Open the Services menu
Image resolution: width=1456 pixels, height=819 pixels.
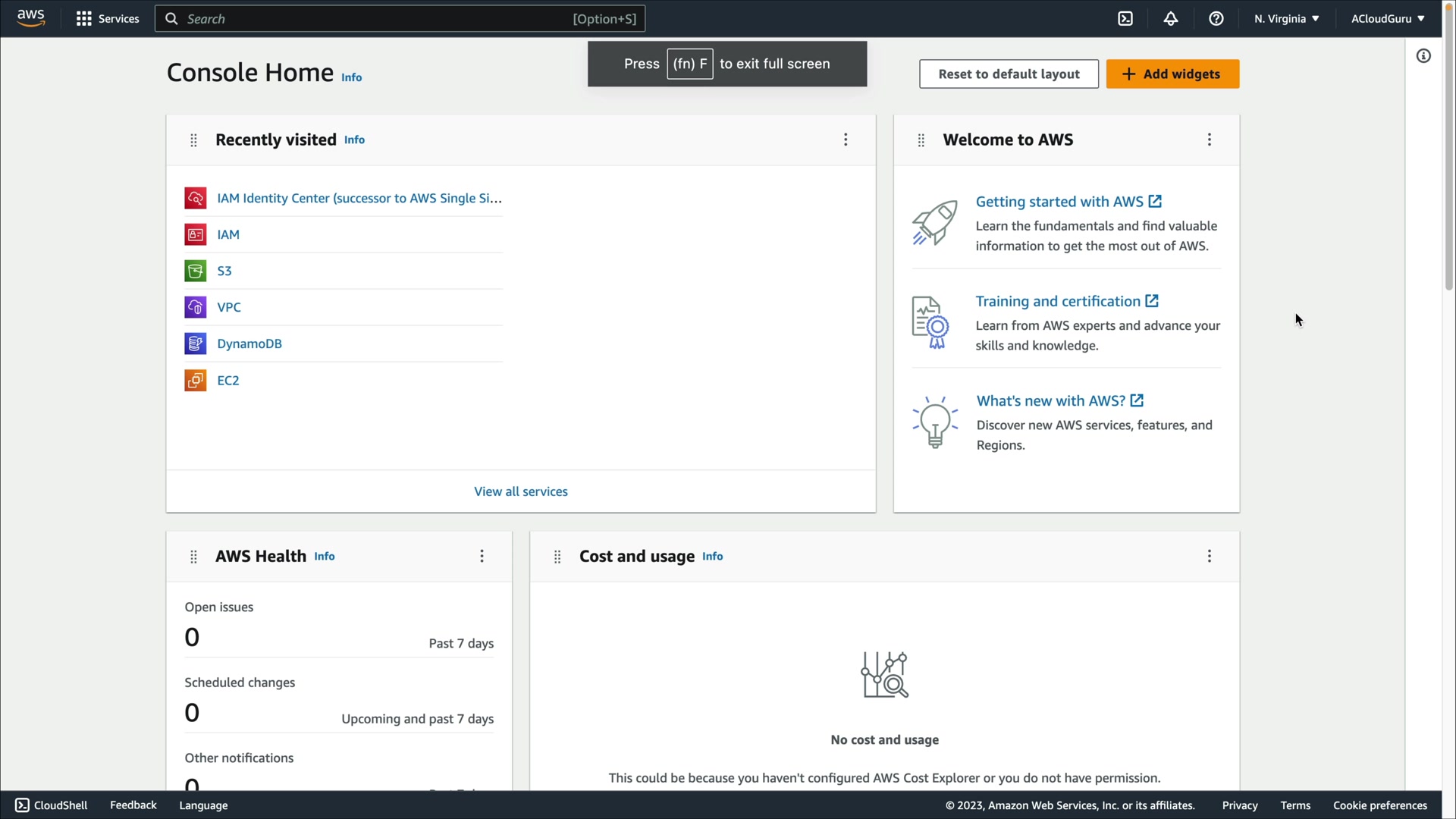(x=108, y=19)
